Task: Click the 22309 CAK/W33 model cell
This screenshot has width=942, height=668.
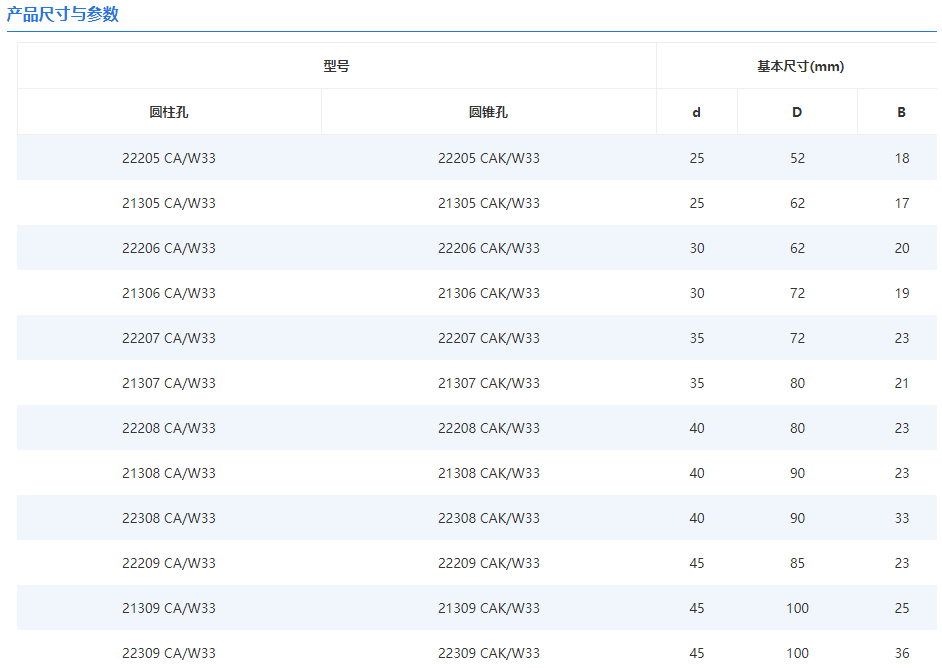Action: tap(488, 653)
